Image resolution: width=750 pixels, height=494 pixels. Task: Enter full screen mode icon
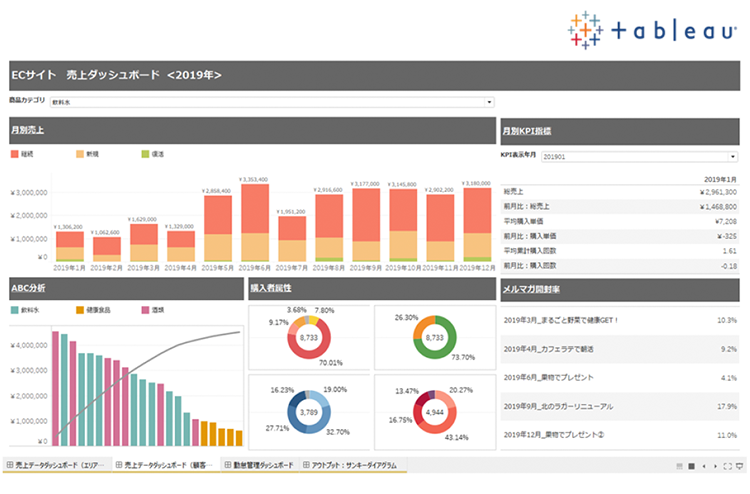click(x=728, y=465)
